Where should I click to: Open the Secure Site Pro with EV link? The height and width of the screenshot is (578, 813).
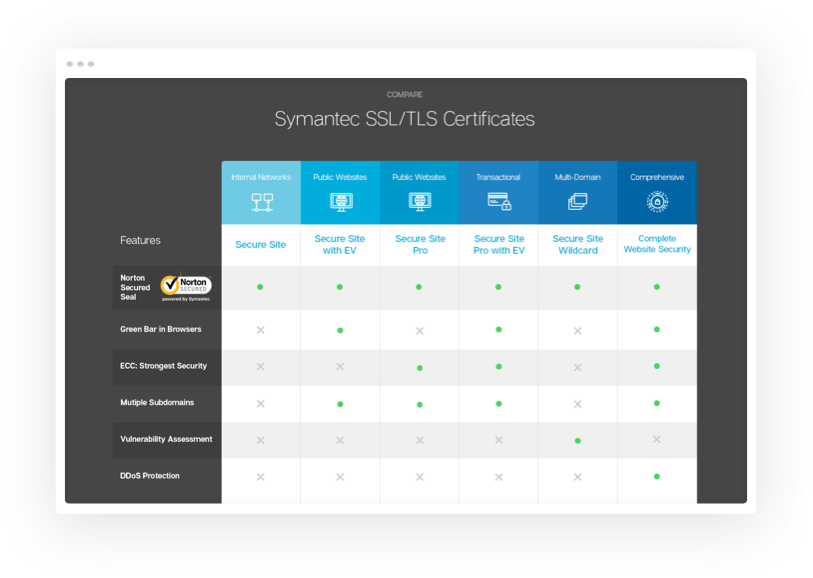[x=498, y=244]
